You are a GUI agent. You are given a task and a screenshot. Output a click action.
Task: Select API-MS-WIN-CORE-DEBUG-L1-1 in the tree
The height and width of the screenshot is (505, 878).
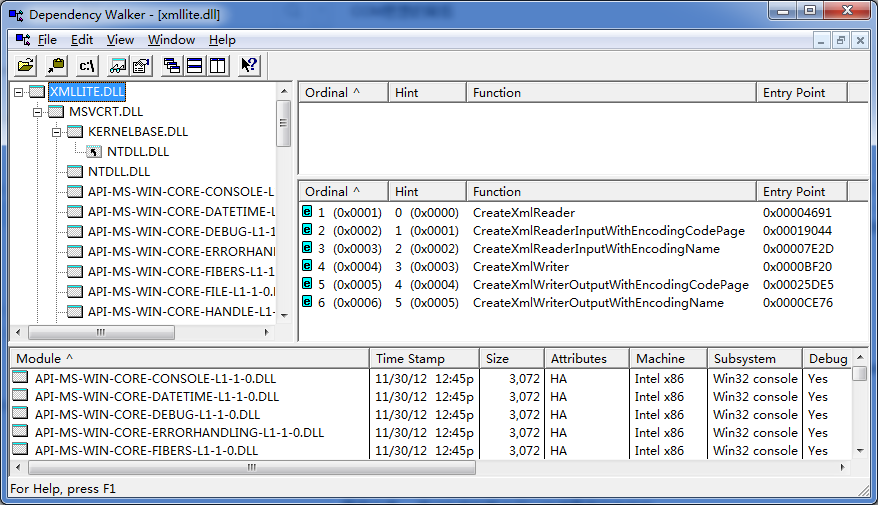[x=181, y=232]
